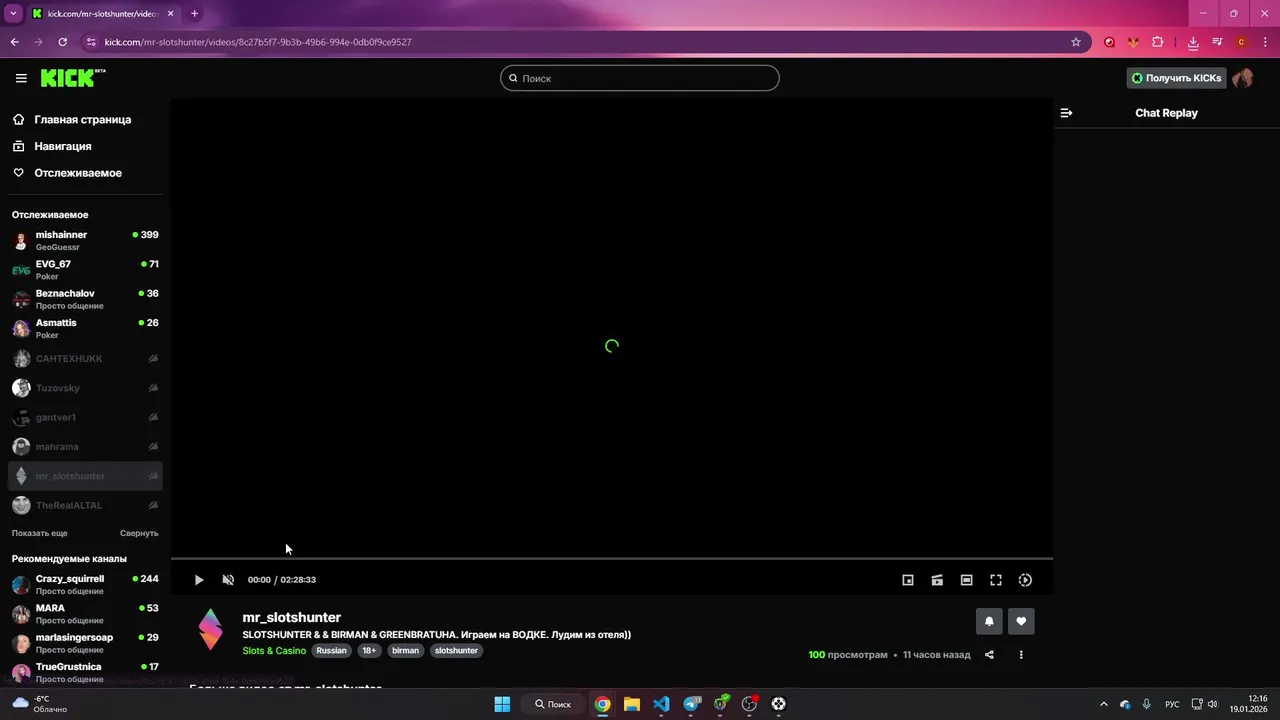Unmute the video player sound
Viewport: 1280px width, 720px height.
click(228, 580)
